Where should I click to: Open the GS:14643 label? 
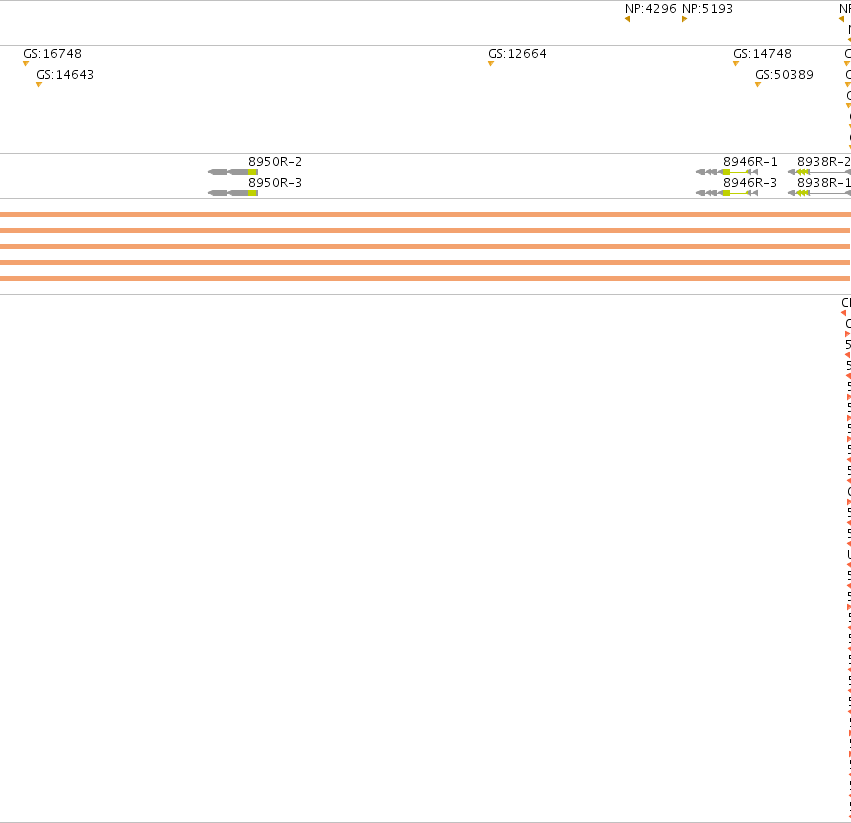[x=65, y=74]
